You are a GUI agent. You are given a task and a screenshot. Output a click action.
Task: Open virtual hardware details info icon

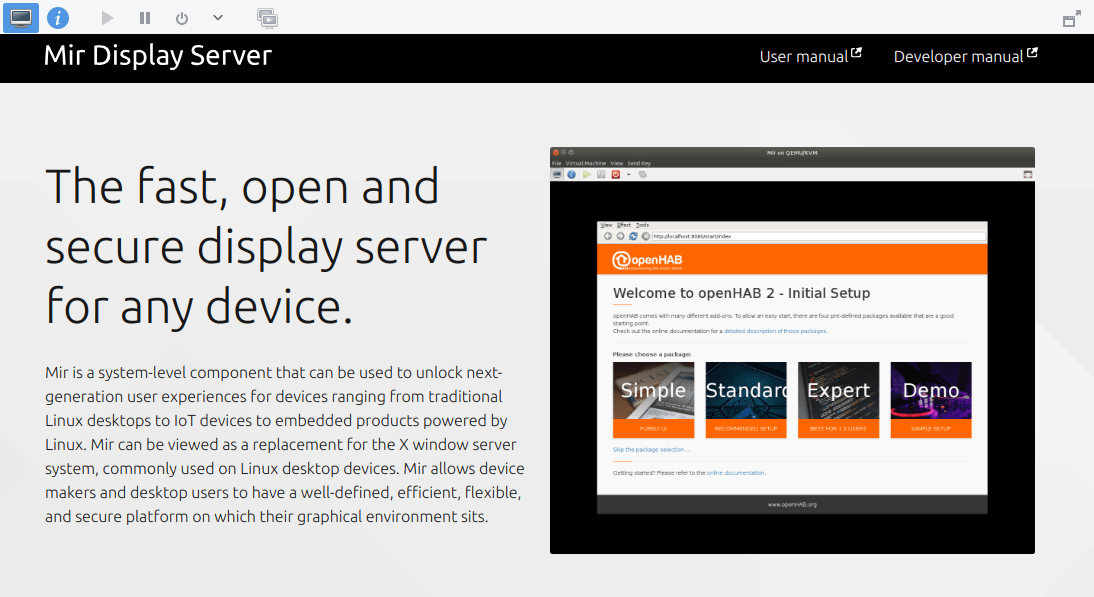click(58, 17)
